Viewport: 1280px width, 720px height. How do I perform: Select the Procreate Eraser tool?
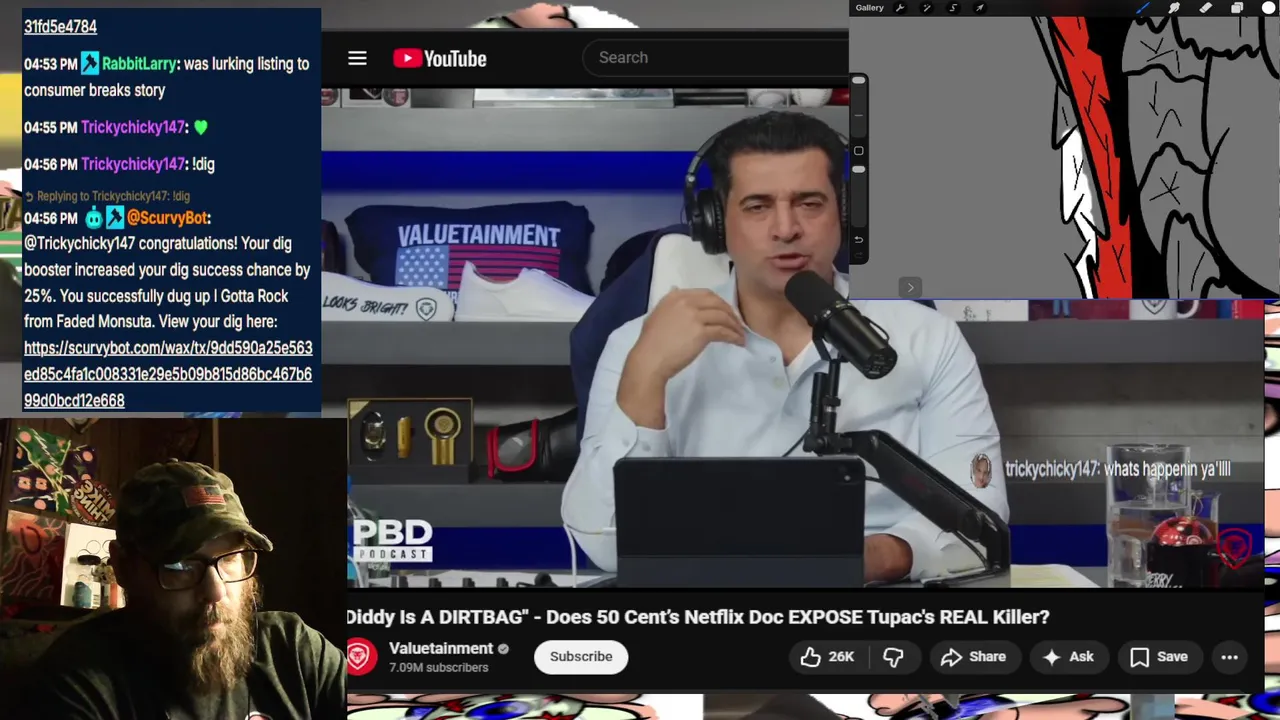click(1206, 8)
